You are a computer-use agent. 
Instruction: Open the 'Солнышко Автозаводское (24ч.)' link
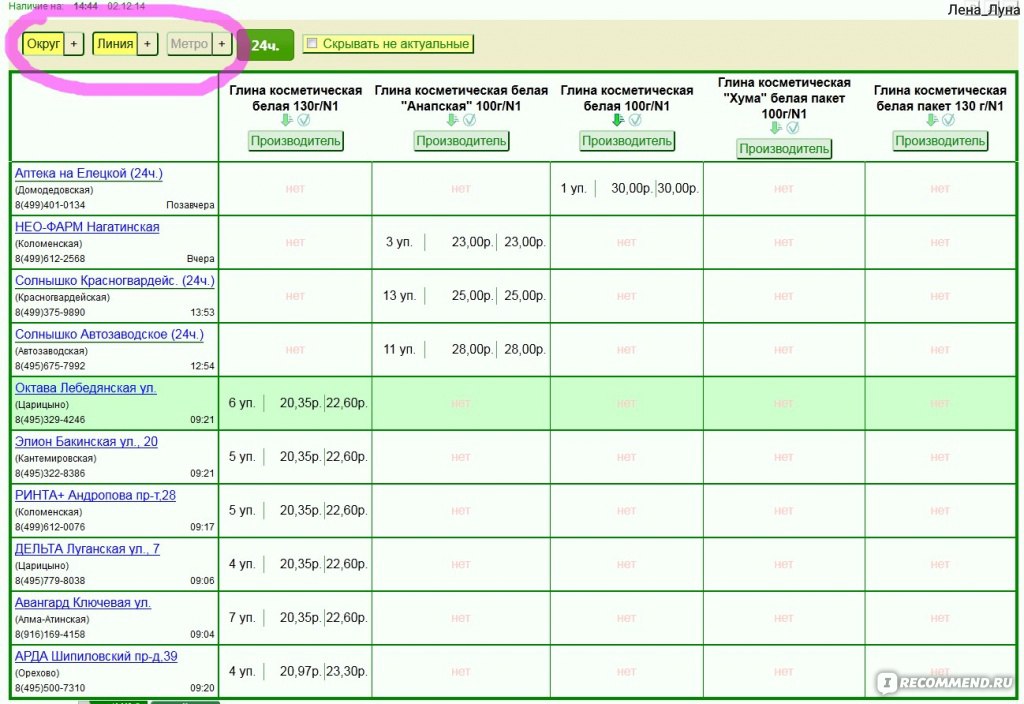coord(109,334)
